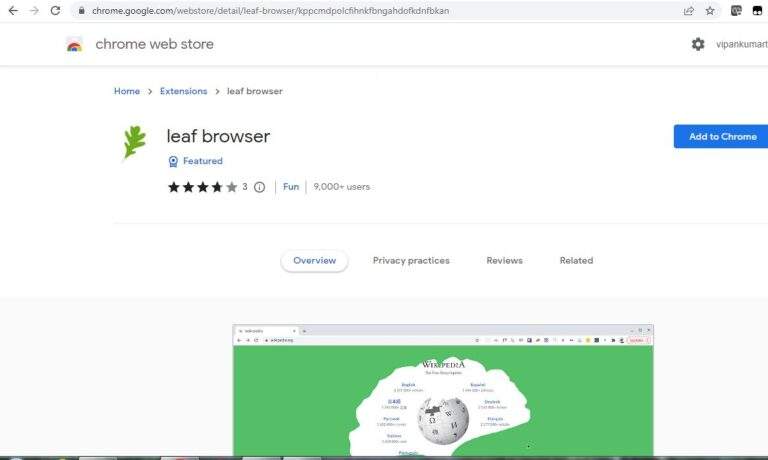Open settings via the gear icon

point(697,44)
